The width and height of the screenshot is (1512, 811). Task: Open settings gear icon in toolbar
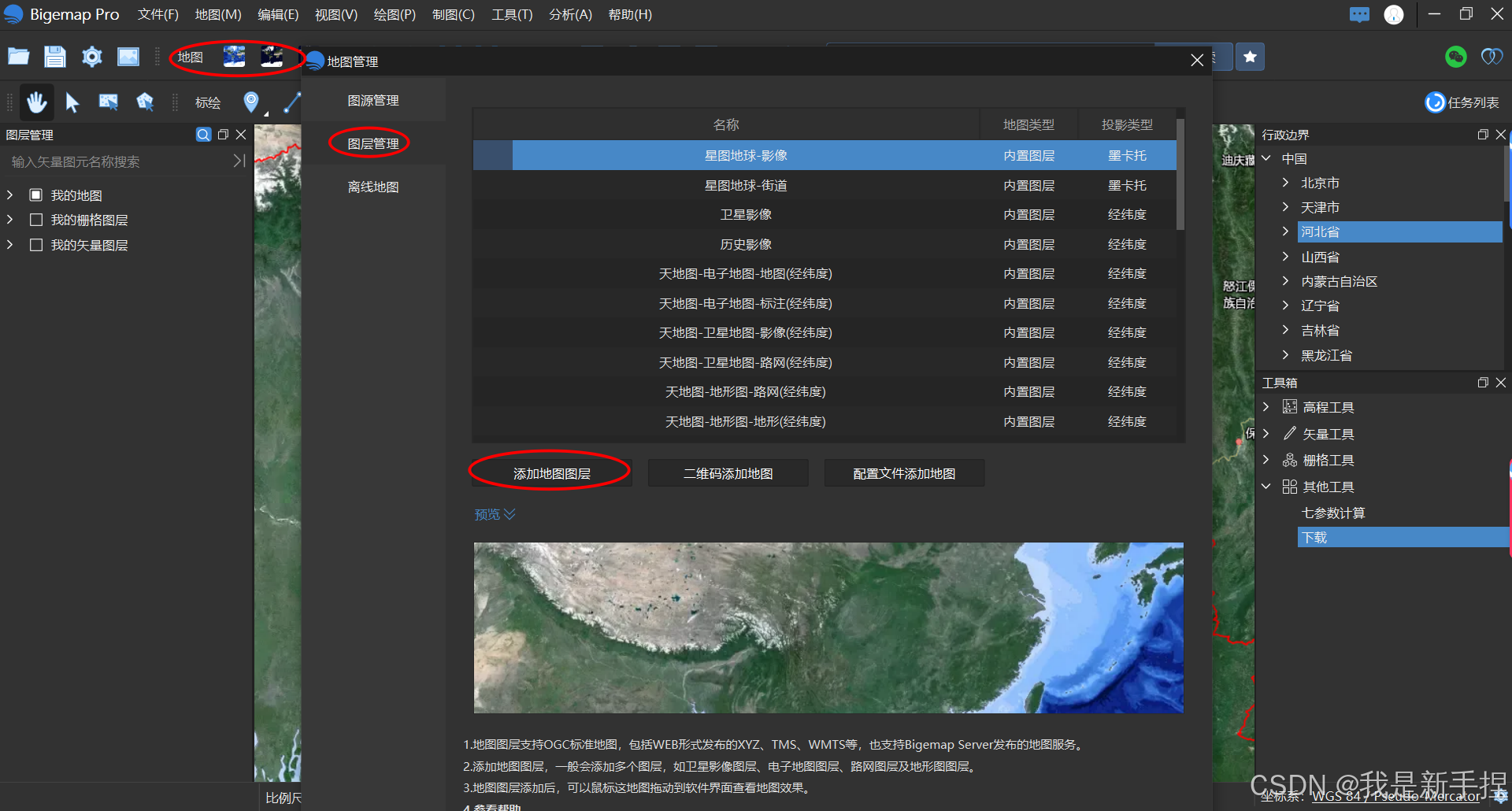tap(92, 57)
